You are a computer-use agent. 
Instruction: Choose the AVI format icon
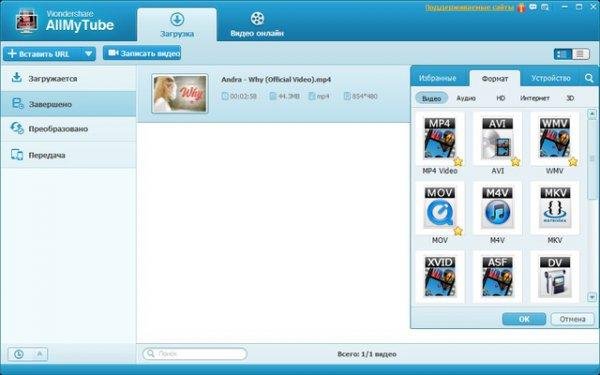click(497, 138)
